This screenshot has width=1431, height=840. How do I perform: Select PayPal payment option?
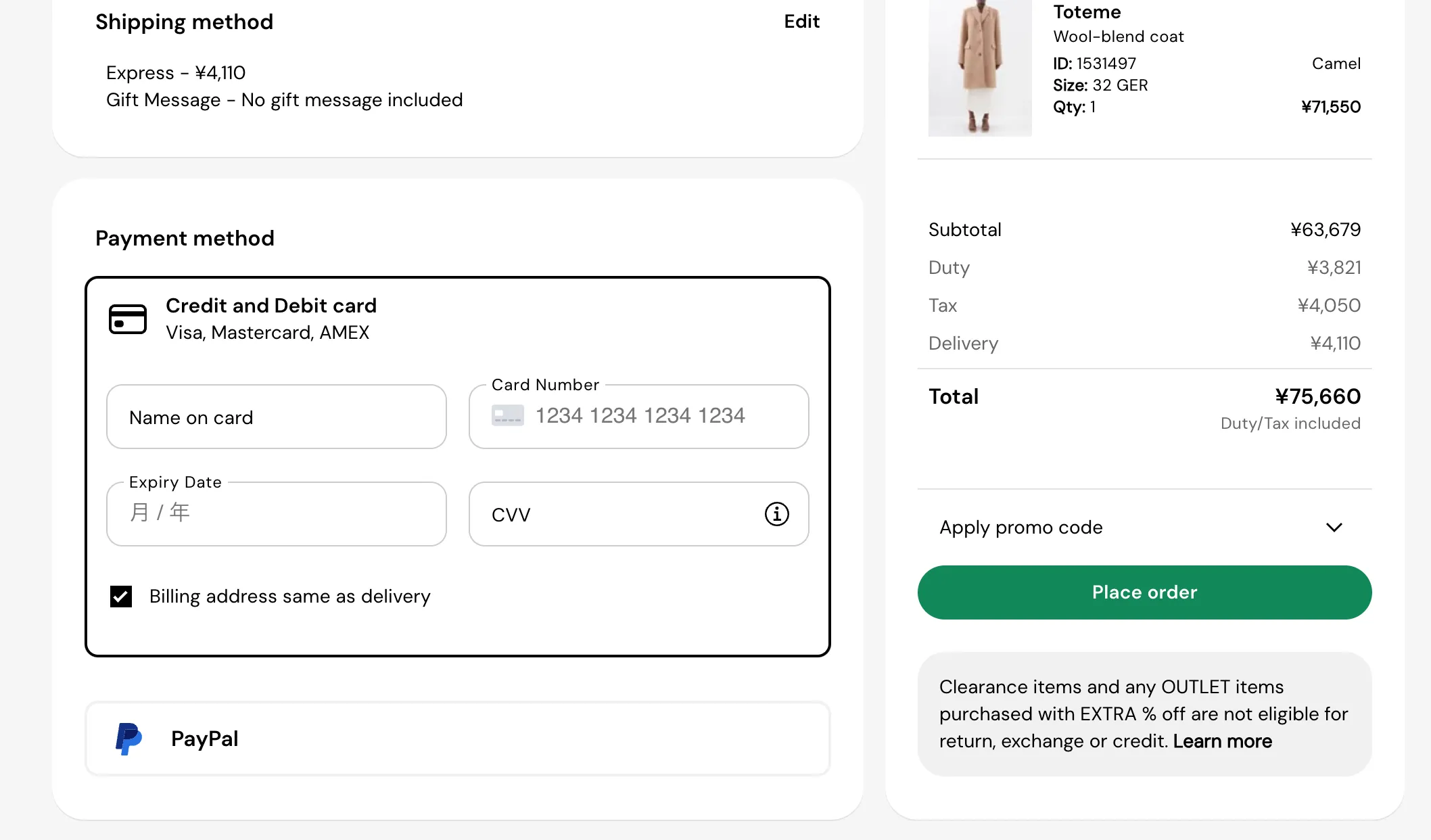[458, 739]
